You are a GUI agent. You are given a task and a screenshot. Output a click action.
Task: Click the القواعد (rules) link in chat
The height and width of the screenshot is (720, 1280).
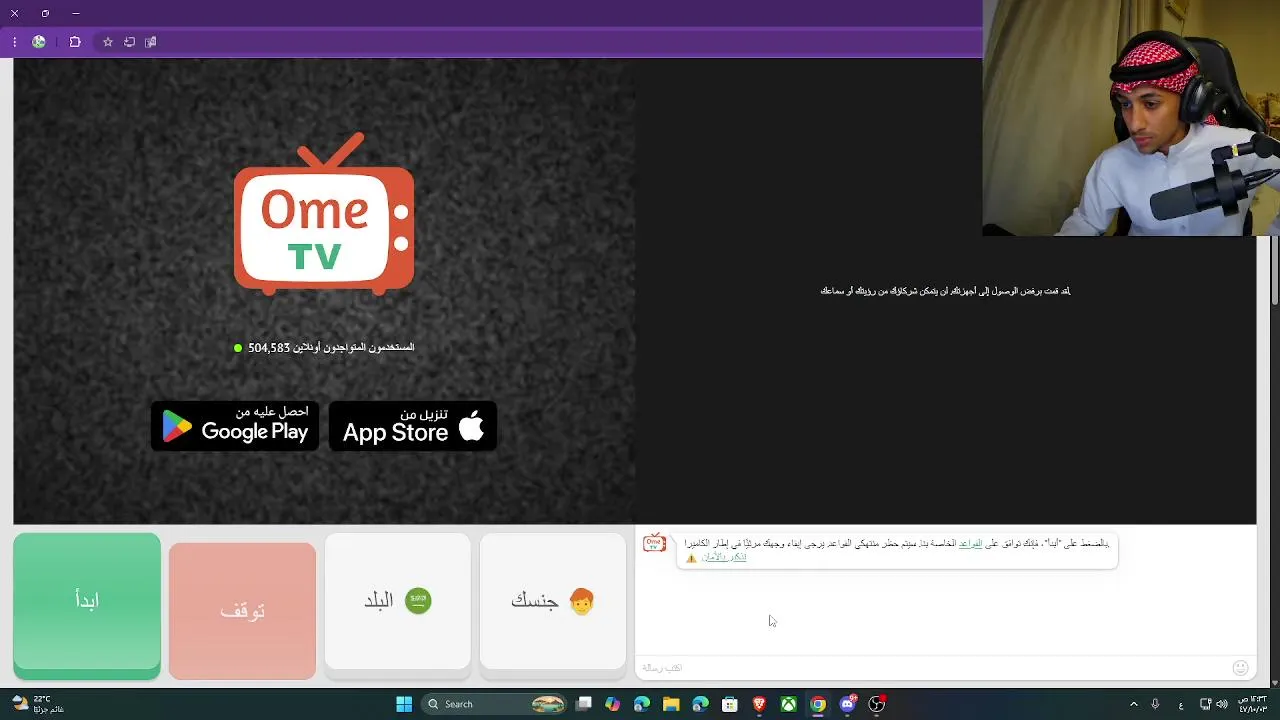[971, 543]
